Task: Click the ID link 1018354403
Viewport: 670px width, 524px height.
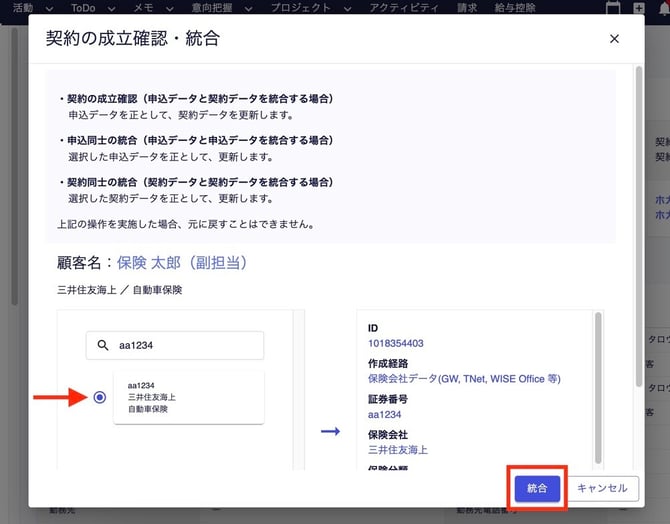Action: 395,343
